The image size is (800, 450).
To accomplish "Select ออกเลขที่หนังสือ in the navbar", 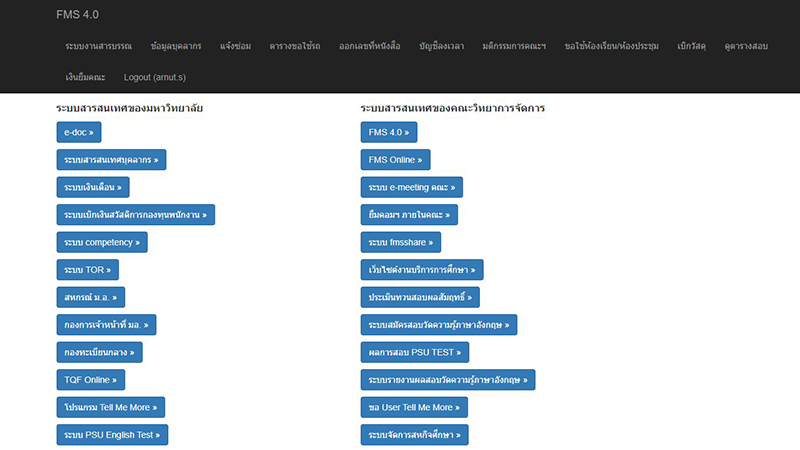I will tap(370, 46).
